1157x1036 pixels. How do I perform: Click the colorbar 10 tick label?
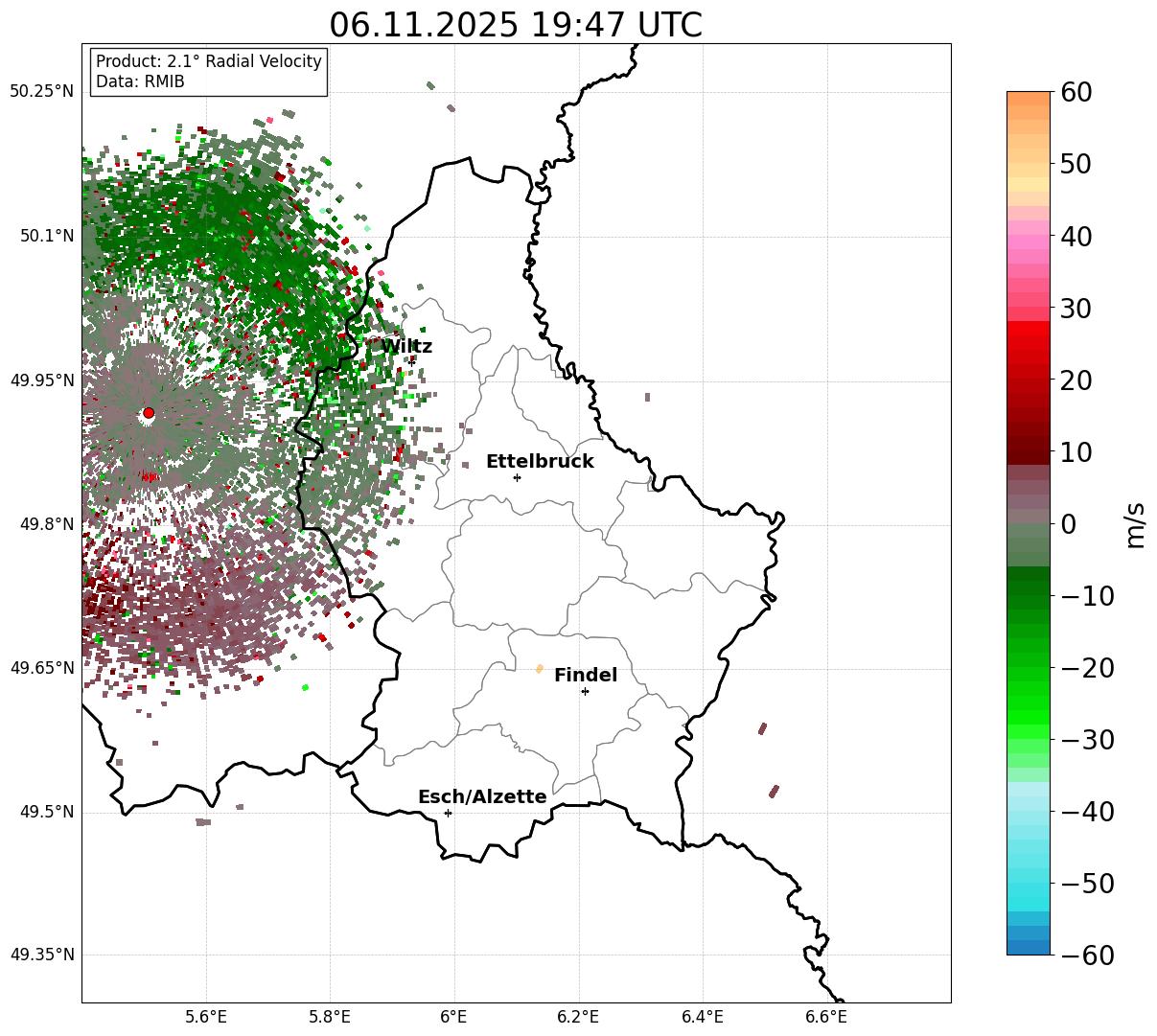pyautogui.click(x=1078, y=452)
